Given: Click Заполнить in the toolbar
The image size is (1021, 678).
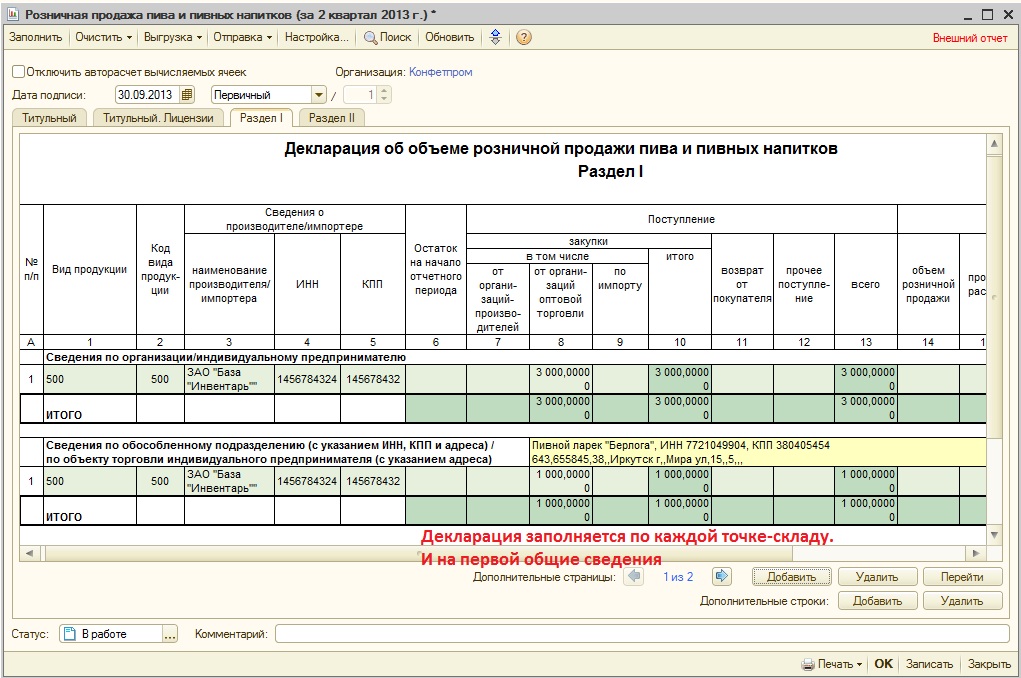Looking at the screenshot, I should (x=36, y=37).
